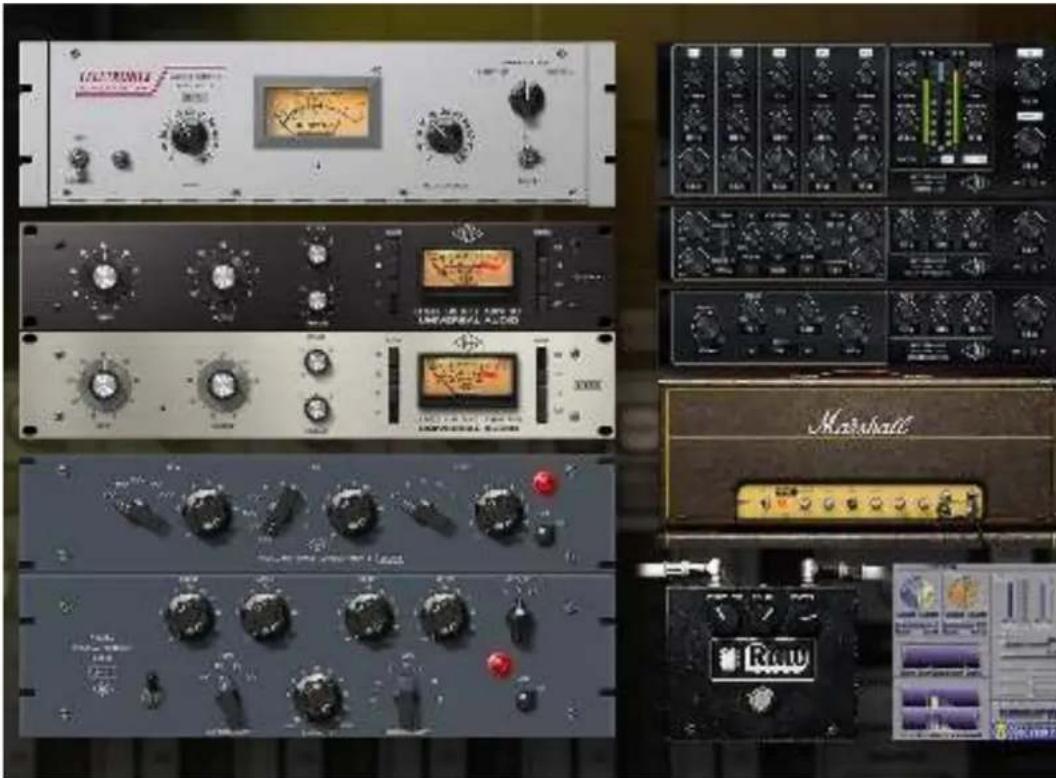Image resolution: width=1056 pixels, height=778 pixels.
Task: Click the Marshall amp gold control panel
Action: click(x=859, y=502)
